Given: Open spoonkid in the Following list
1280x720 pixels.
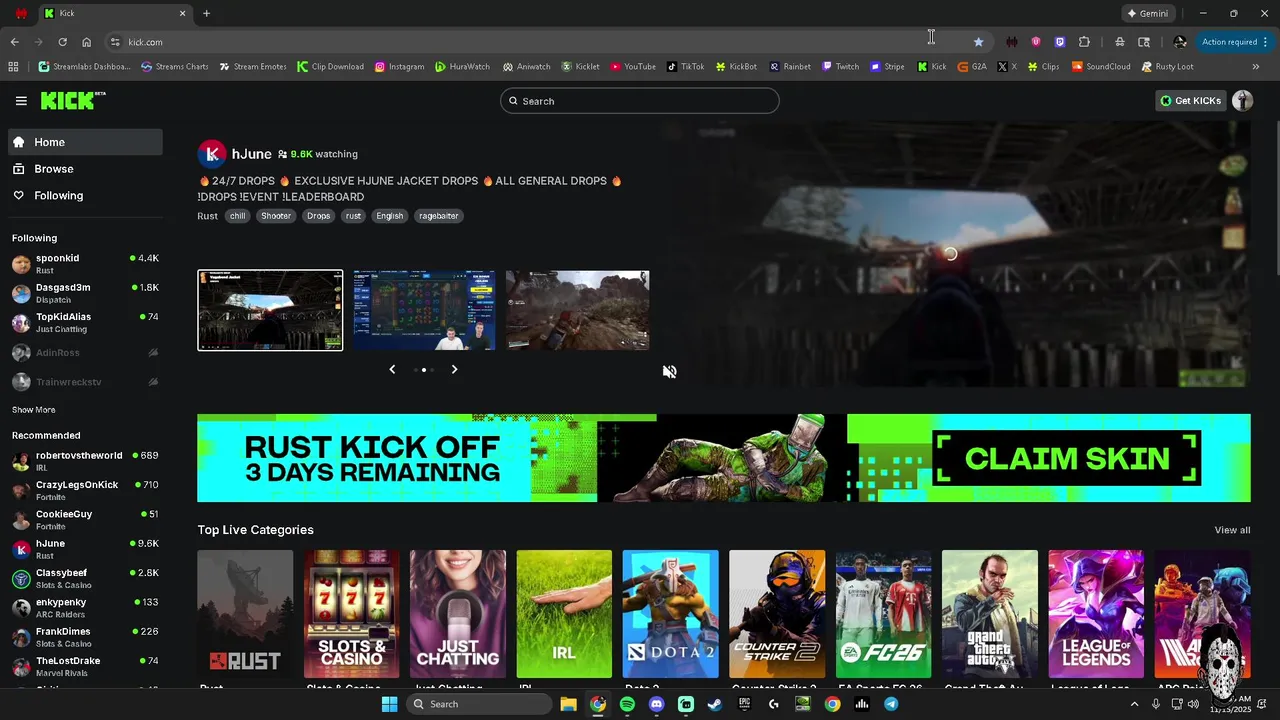Looking at the screenshot, I should pos(85,264).
